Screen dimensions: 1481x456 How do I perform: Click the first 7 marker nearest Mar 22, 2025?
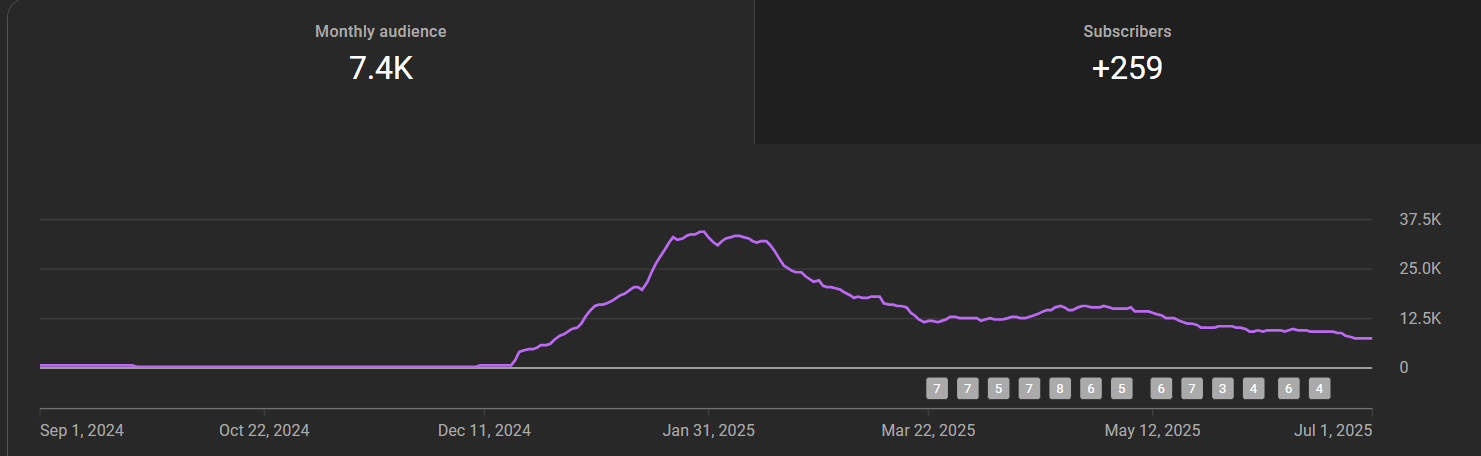(937, 389)
